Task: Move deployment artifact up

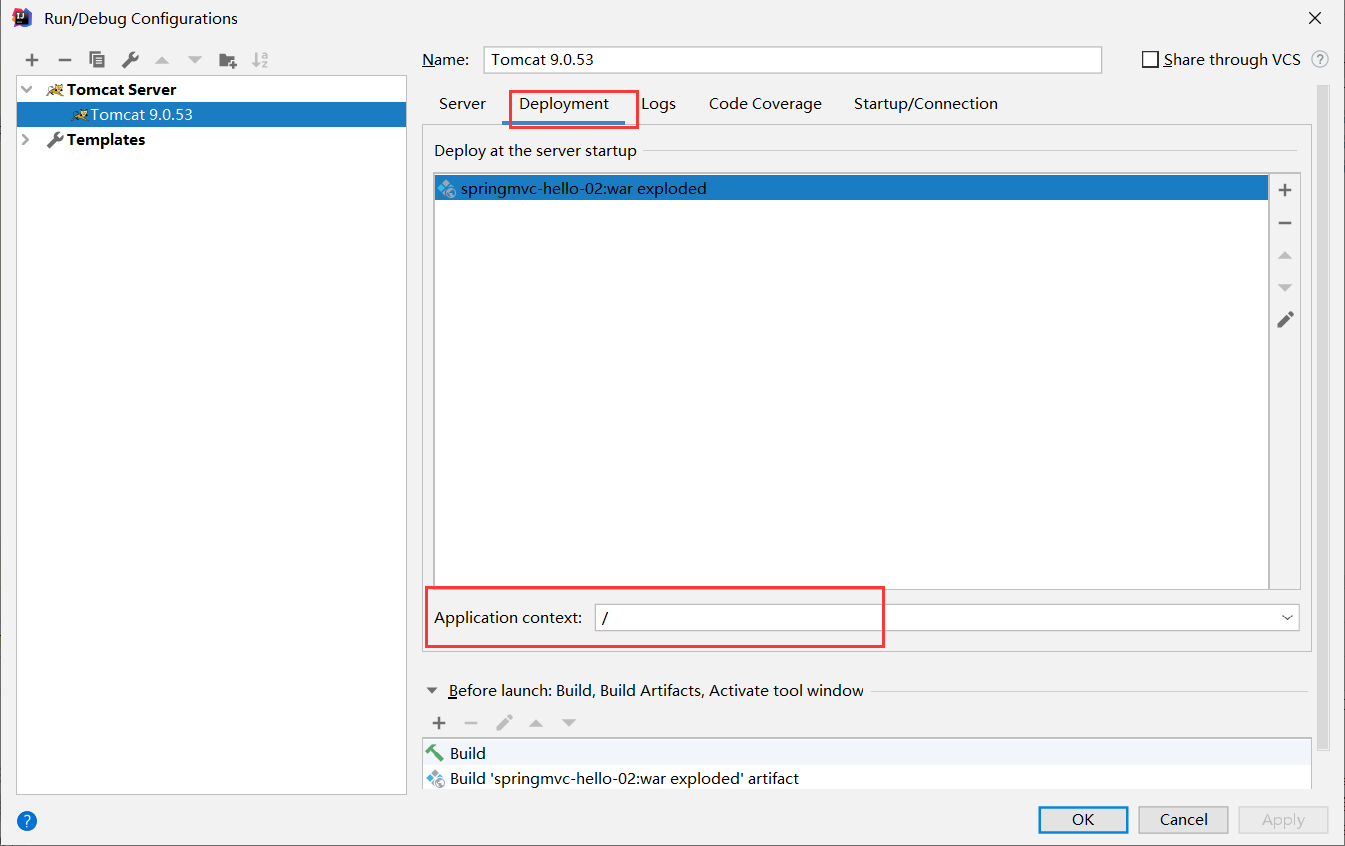Action: coord(1285,255)
